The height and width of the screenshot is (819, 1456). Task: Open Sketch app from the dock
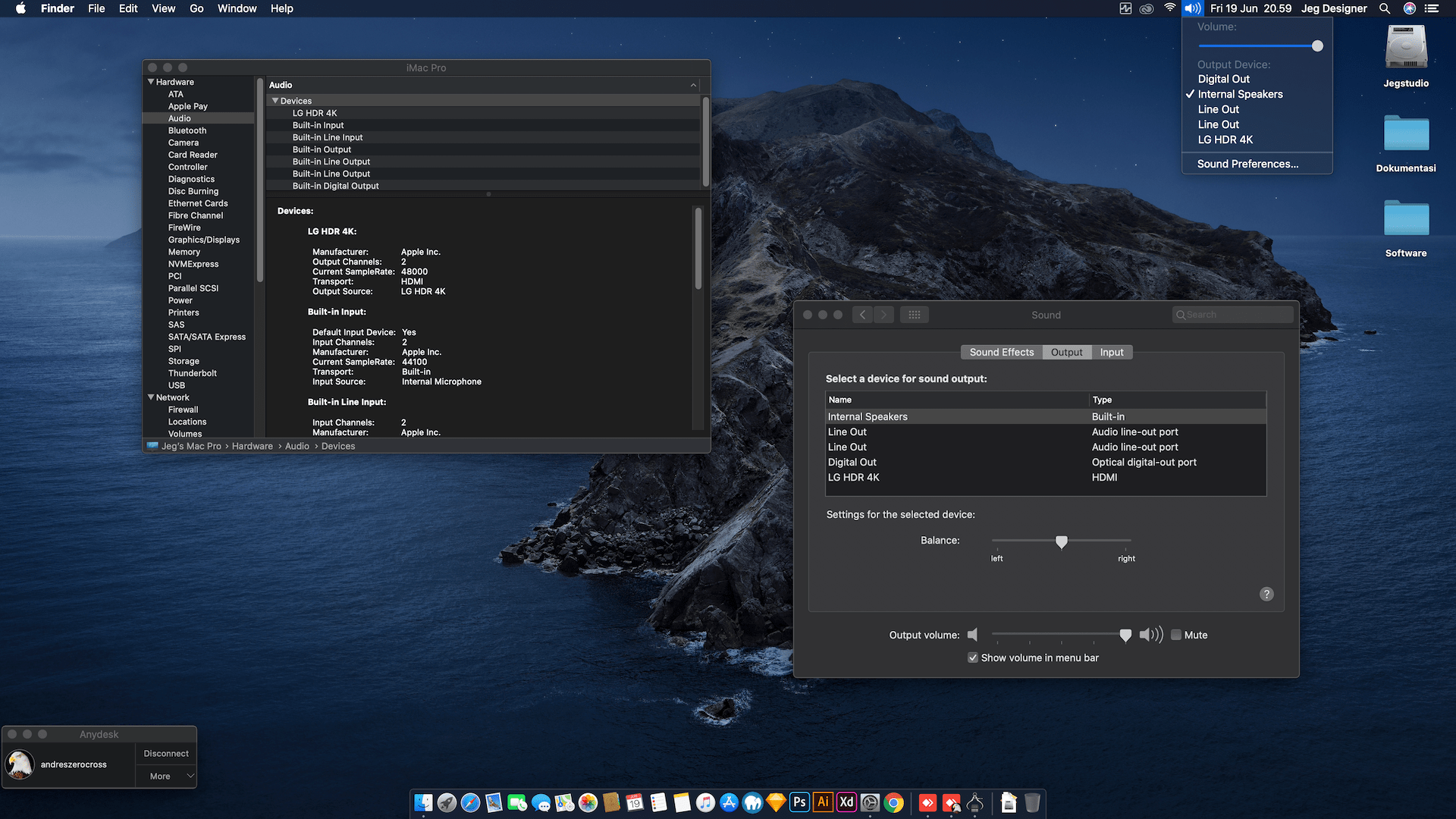776,802
